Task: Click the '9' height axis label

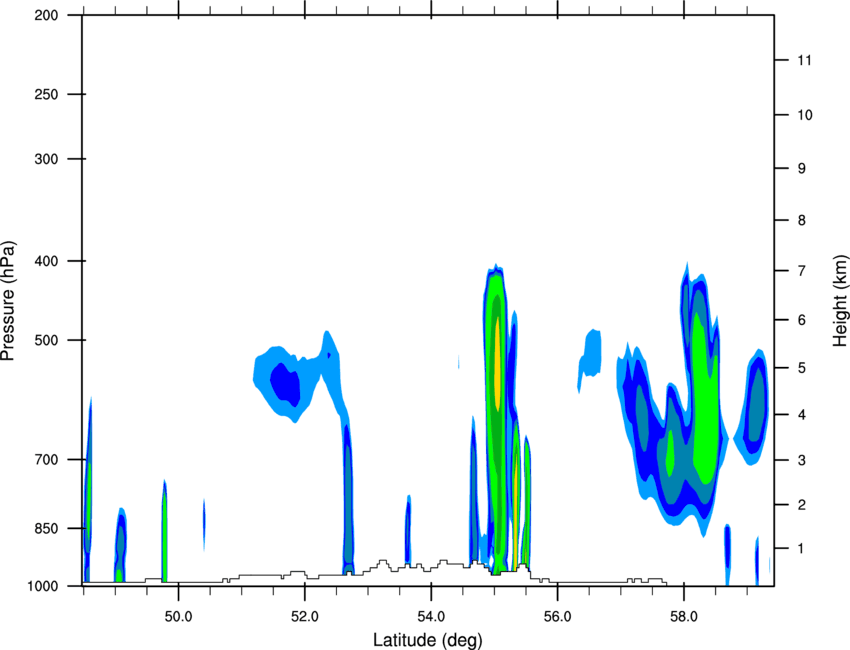Action: pos(802,169)
